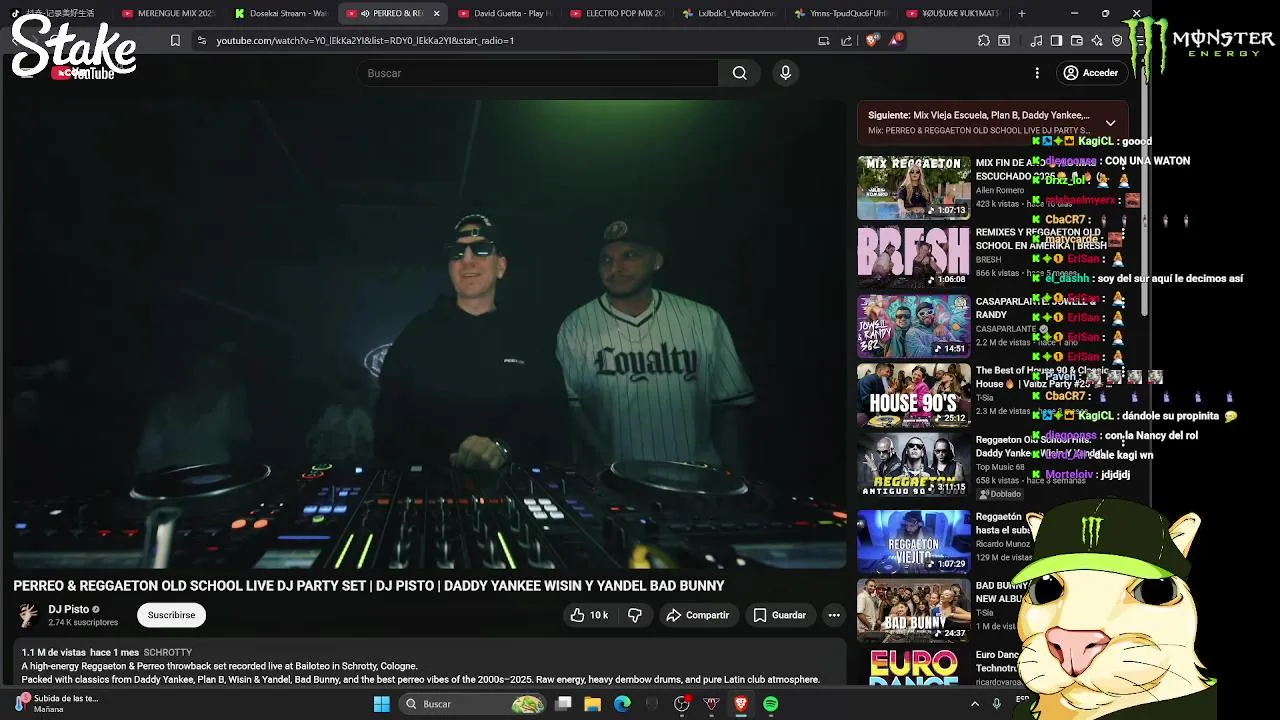
Task: Open Reggaeton Antiguo 3:11:15 thumbnail
Action: (914, 464)
